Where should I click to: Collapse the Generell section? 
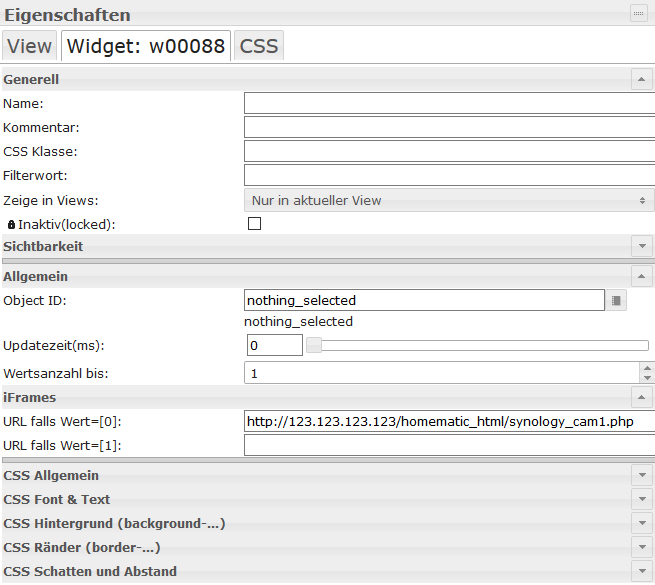[642, 79]
